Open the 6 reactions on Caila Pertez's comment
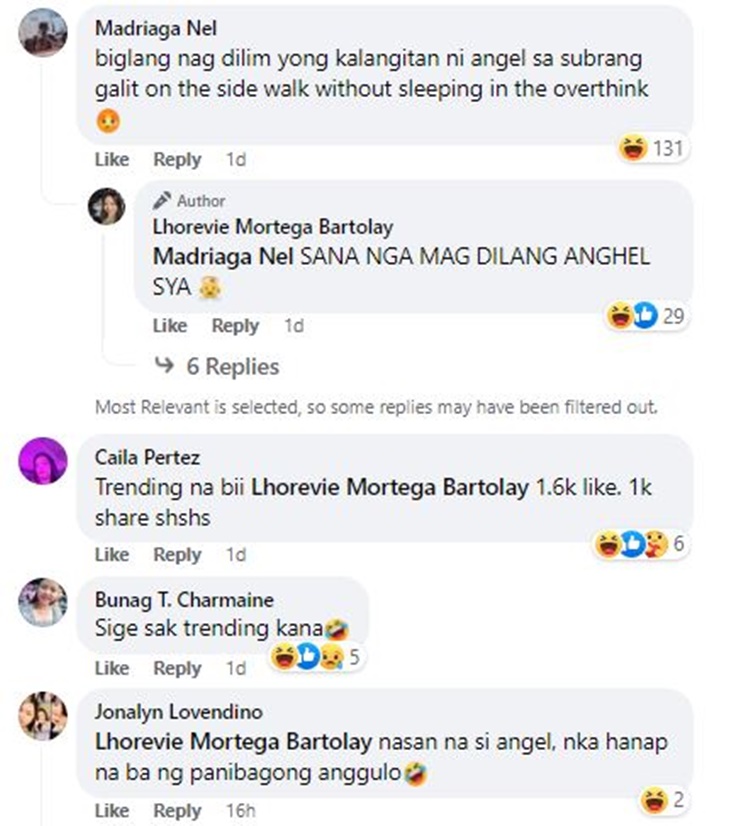 pyautogui.click(x=640, y=544)
